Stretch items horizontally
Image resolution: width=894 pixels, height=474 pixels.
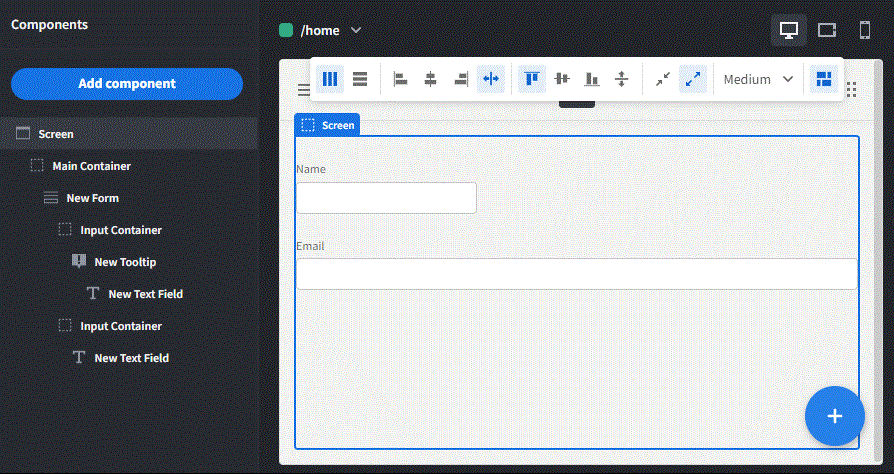coord(491,79)
